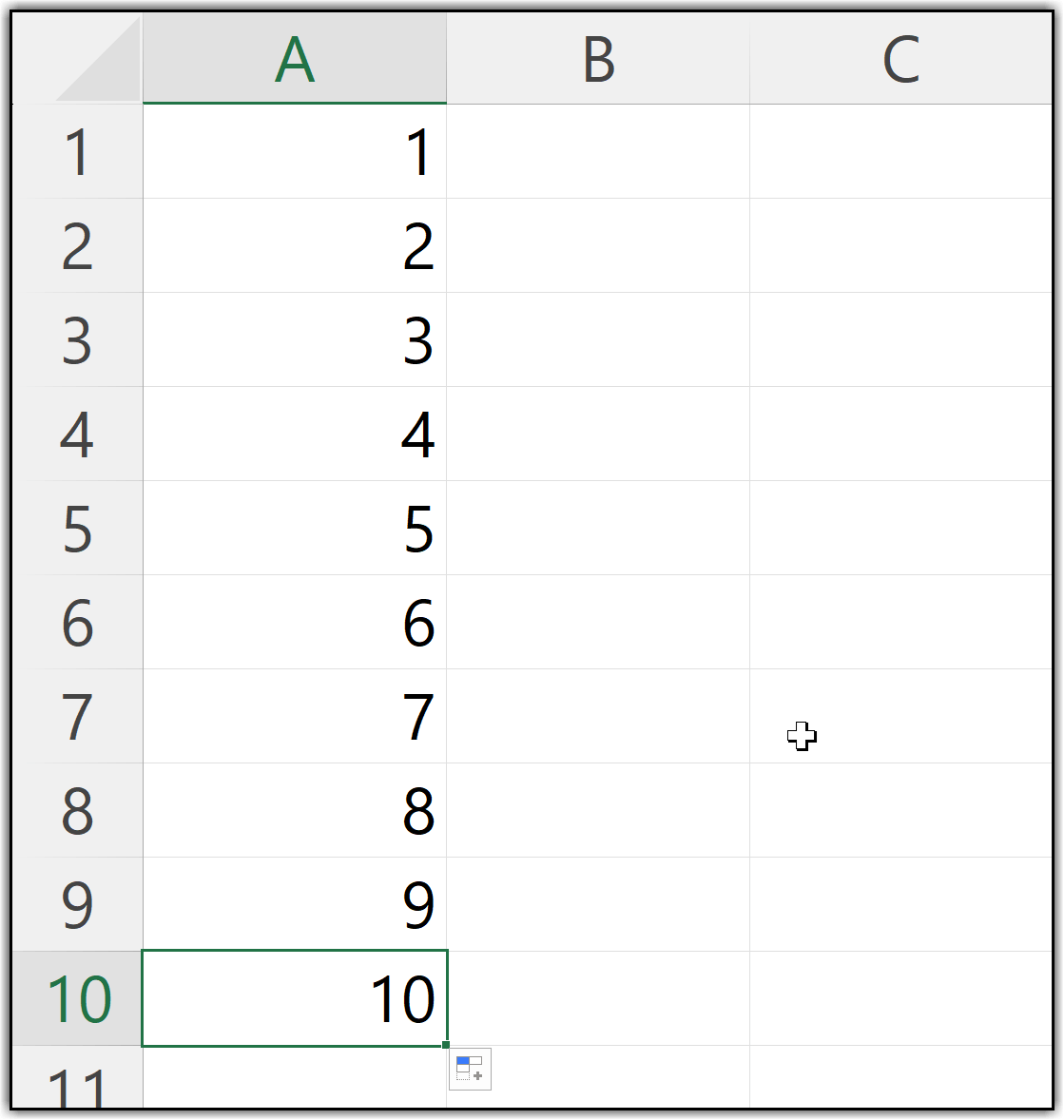Select cell A9 with value 9
Image resolution: width=1064 pixels, height=1120 pixels.
click(x=294, y=904)
